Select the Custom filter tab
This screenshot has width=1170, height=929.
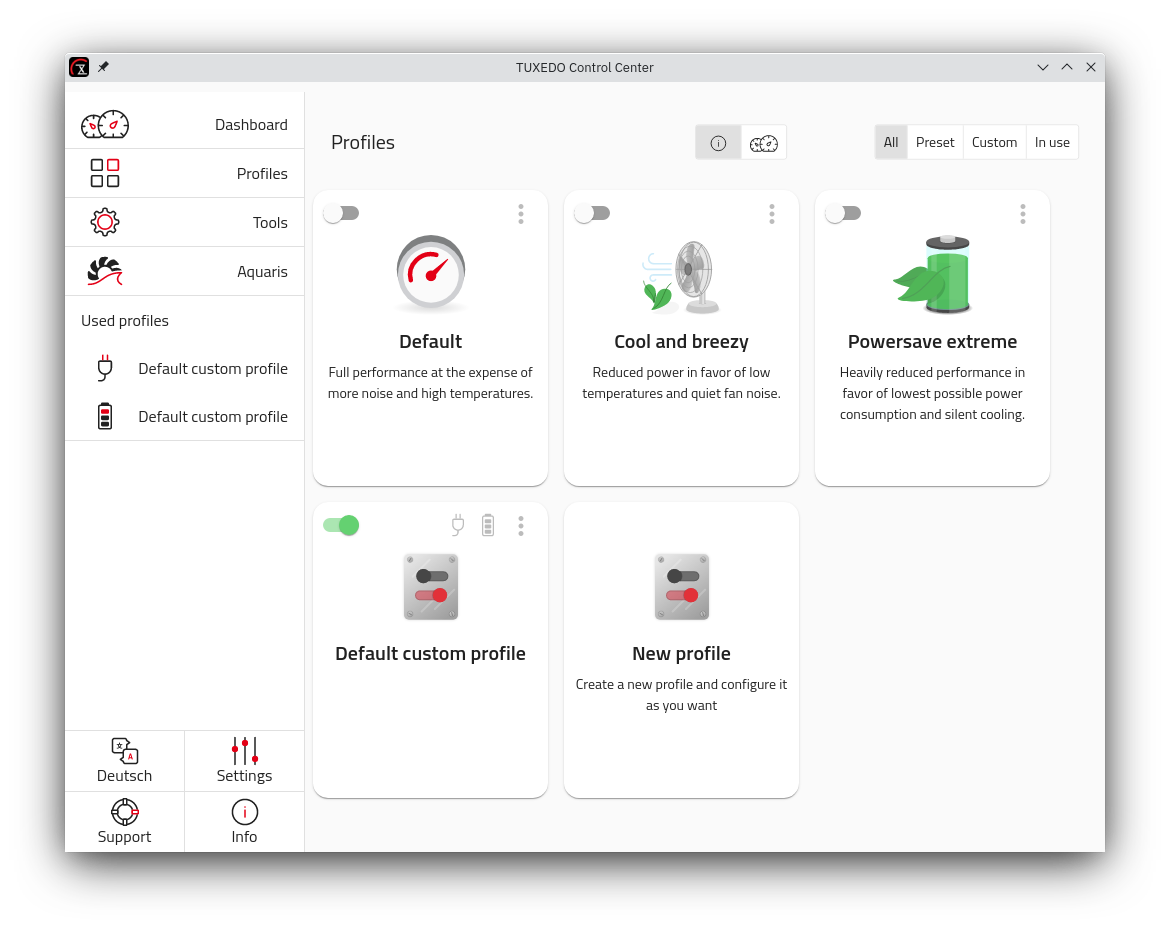[x=994, y=143]
